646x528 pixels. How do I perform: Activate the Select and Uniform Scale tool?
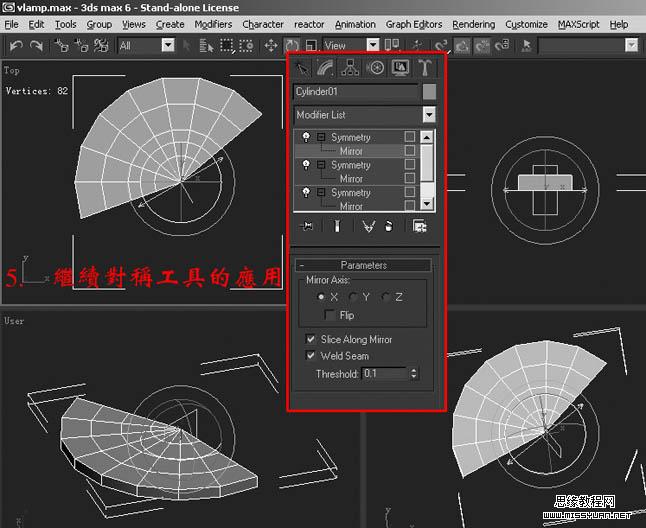pos(311,45)
